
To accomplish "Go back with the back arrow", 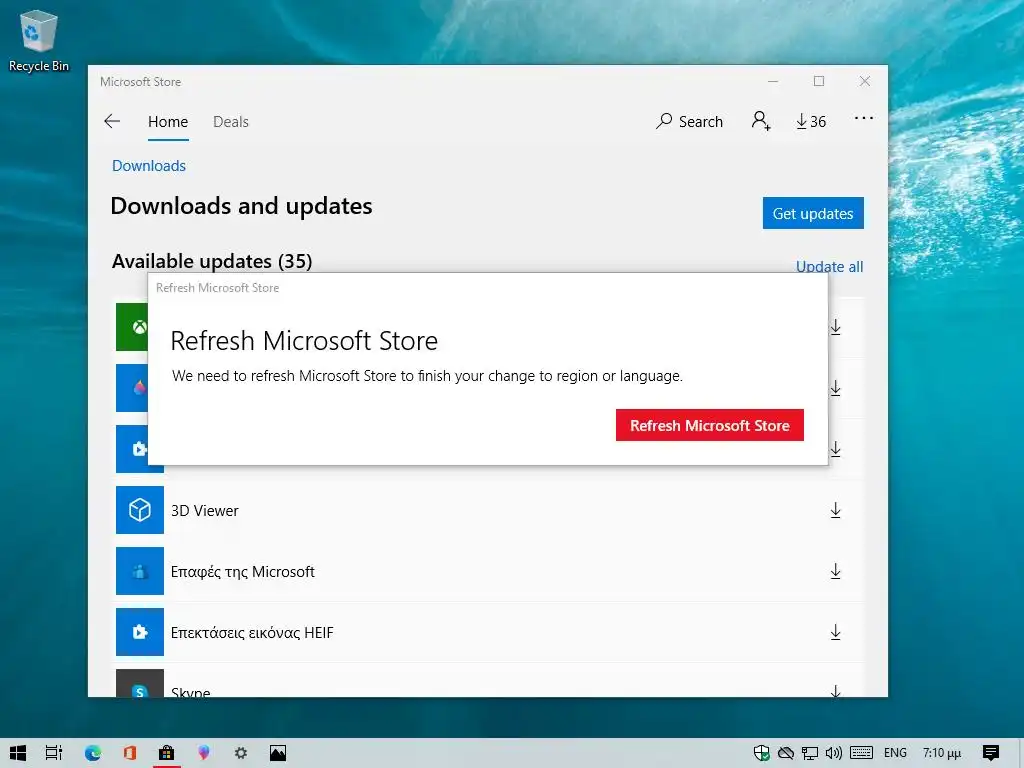I will click(x=112, y=121).
